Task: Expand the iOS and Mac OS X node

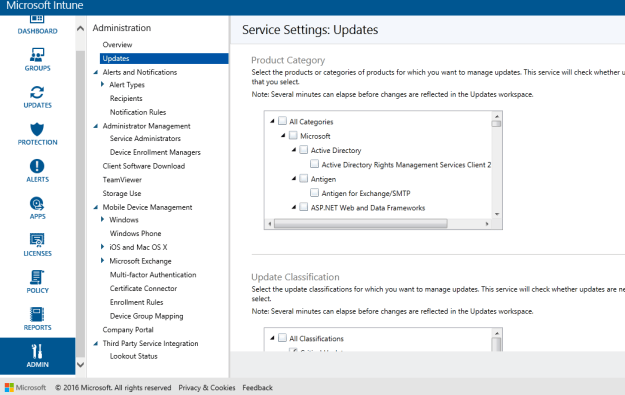Action: (102, 247)
